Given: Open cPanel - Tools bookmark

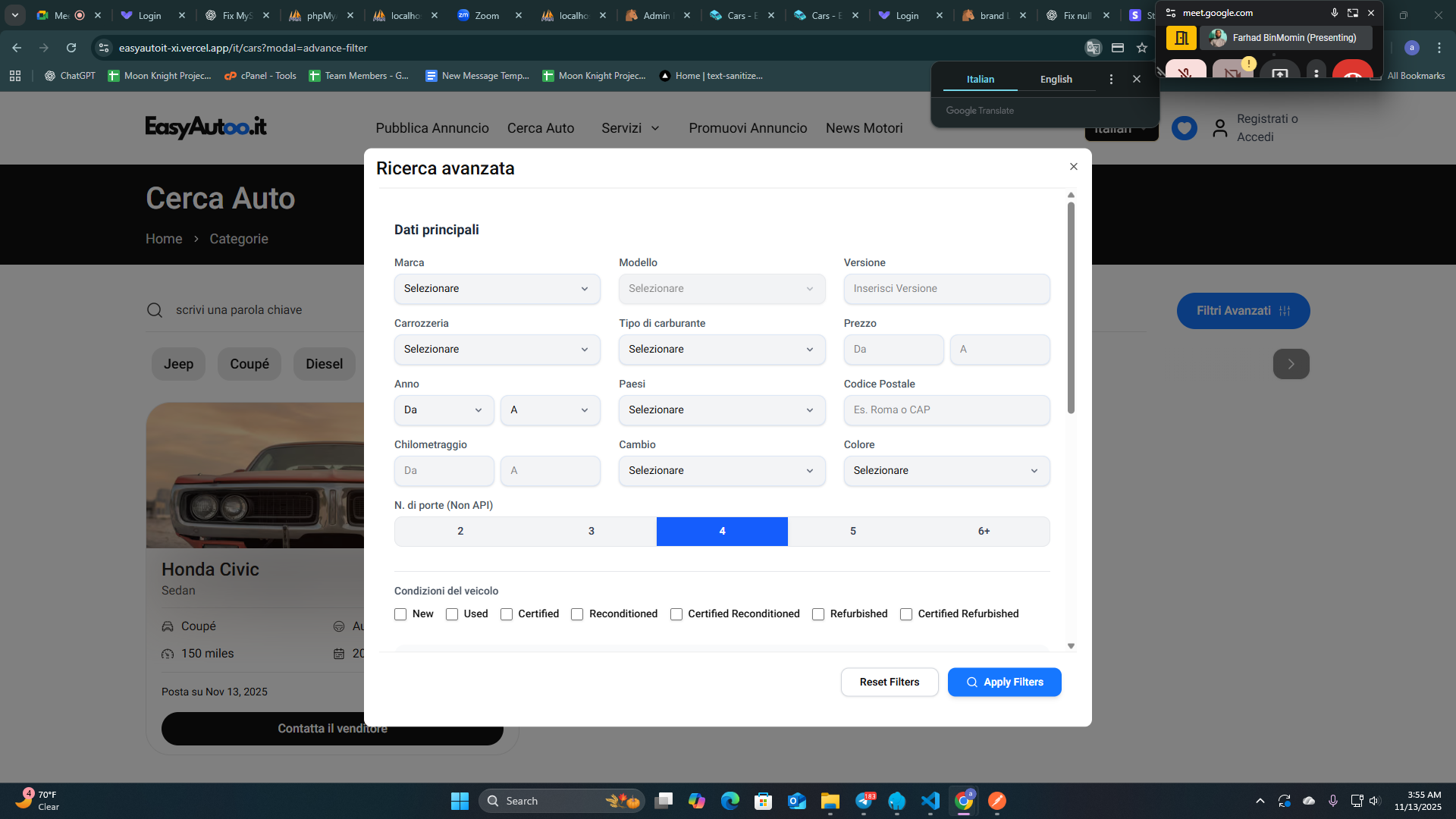Looking at the screenshot, I should 260,76.
